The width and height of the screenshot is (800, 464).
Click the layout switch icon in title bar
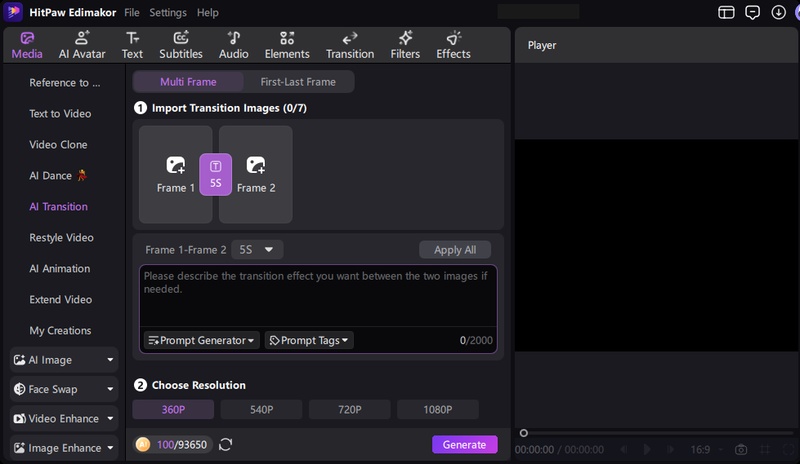[726, 12]
